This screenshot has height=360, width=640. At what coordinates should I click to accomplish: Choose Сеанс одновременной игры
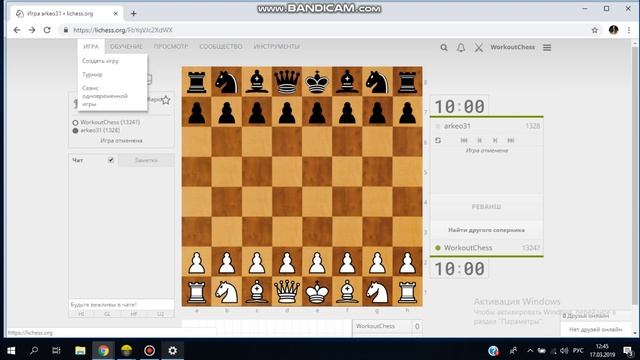105,96
